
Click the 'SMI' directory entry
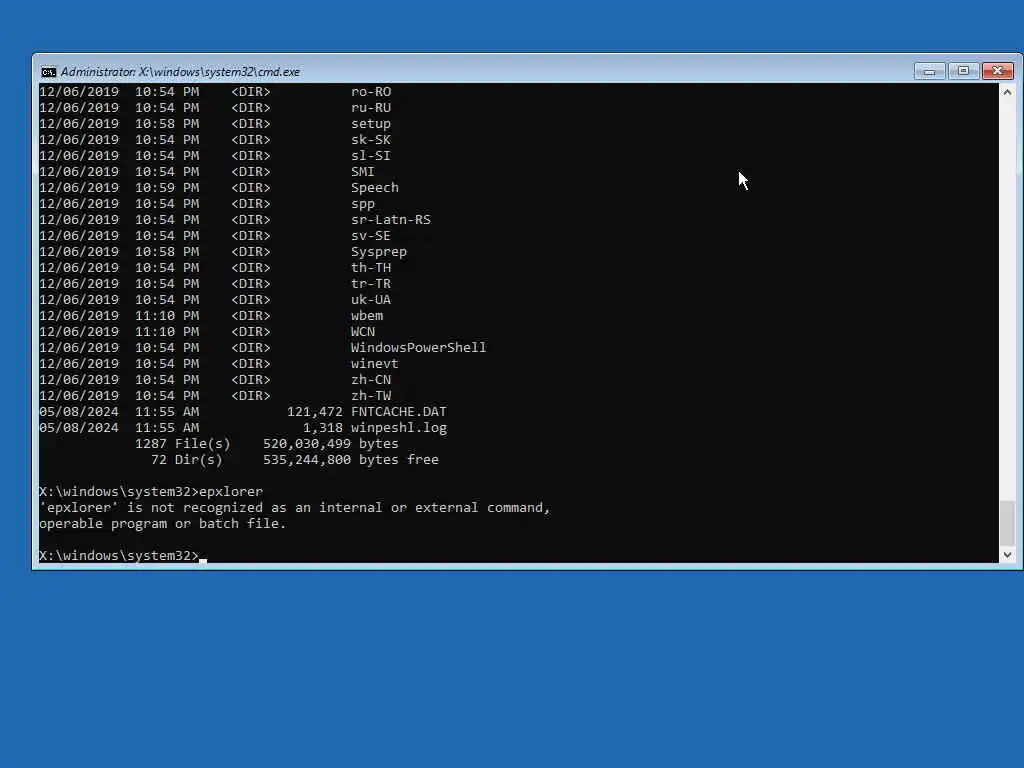pyautogui.click(x=362, y=172)
